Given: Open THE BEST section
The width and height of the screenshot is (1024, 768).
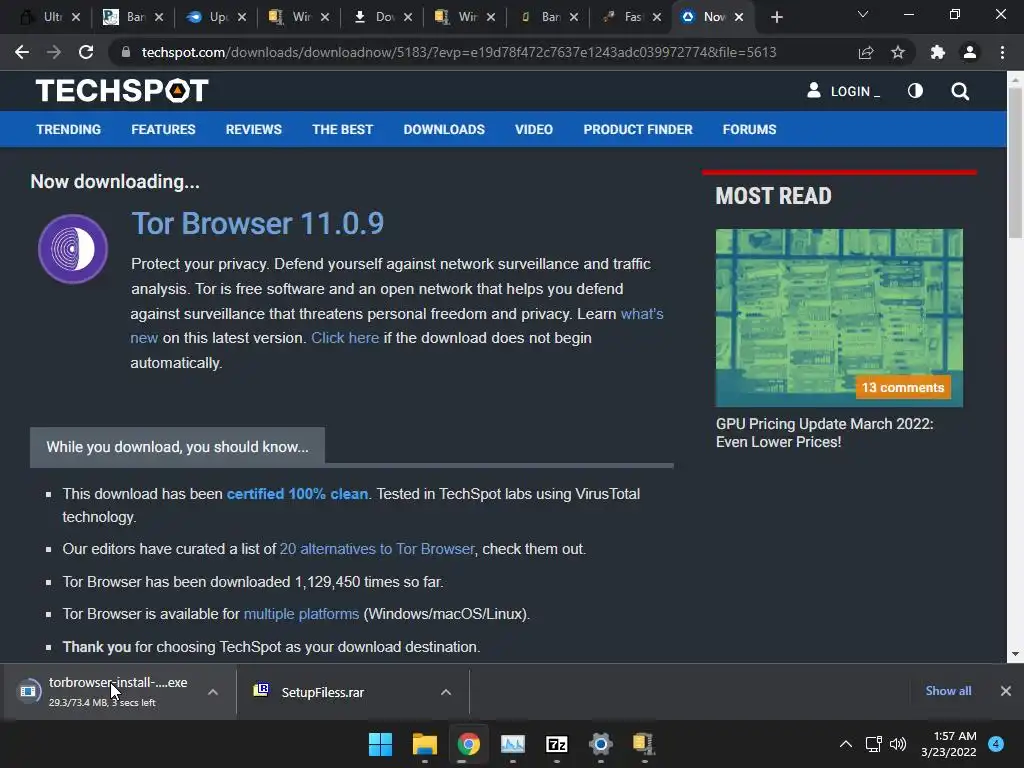Looking at the screenshot, I should pos(342,129).
